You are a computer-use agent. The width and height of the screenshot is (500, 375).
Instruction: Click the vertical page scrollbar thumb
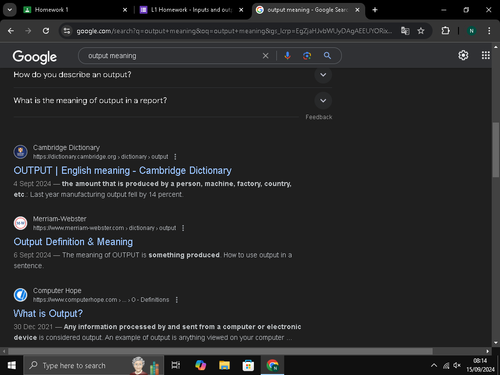pos(496,150)
